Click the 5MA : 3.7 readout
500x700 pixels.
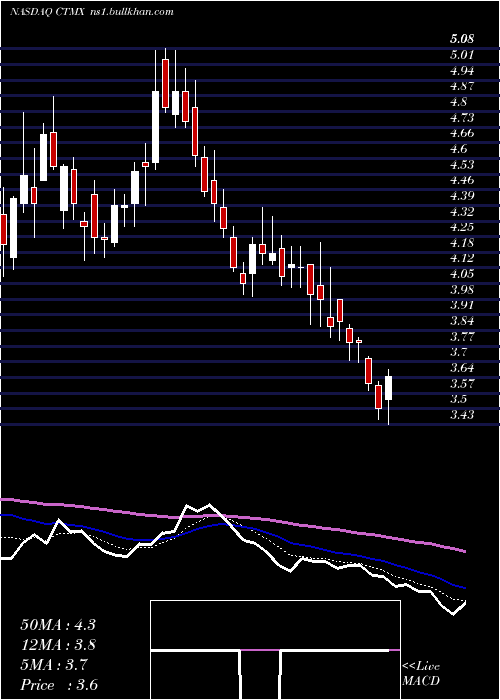tap(54, 665)
